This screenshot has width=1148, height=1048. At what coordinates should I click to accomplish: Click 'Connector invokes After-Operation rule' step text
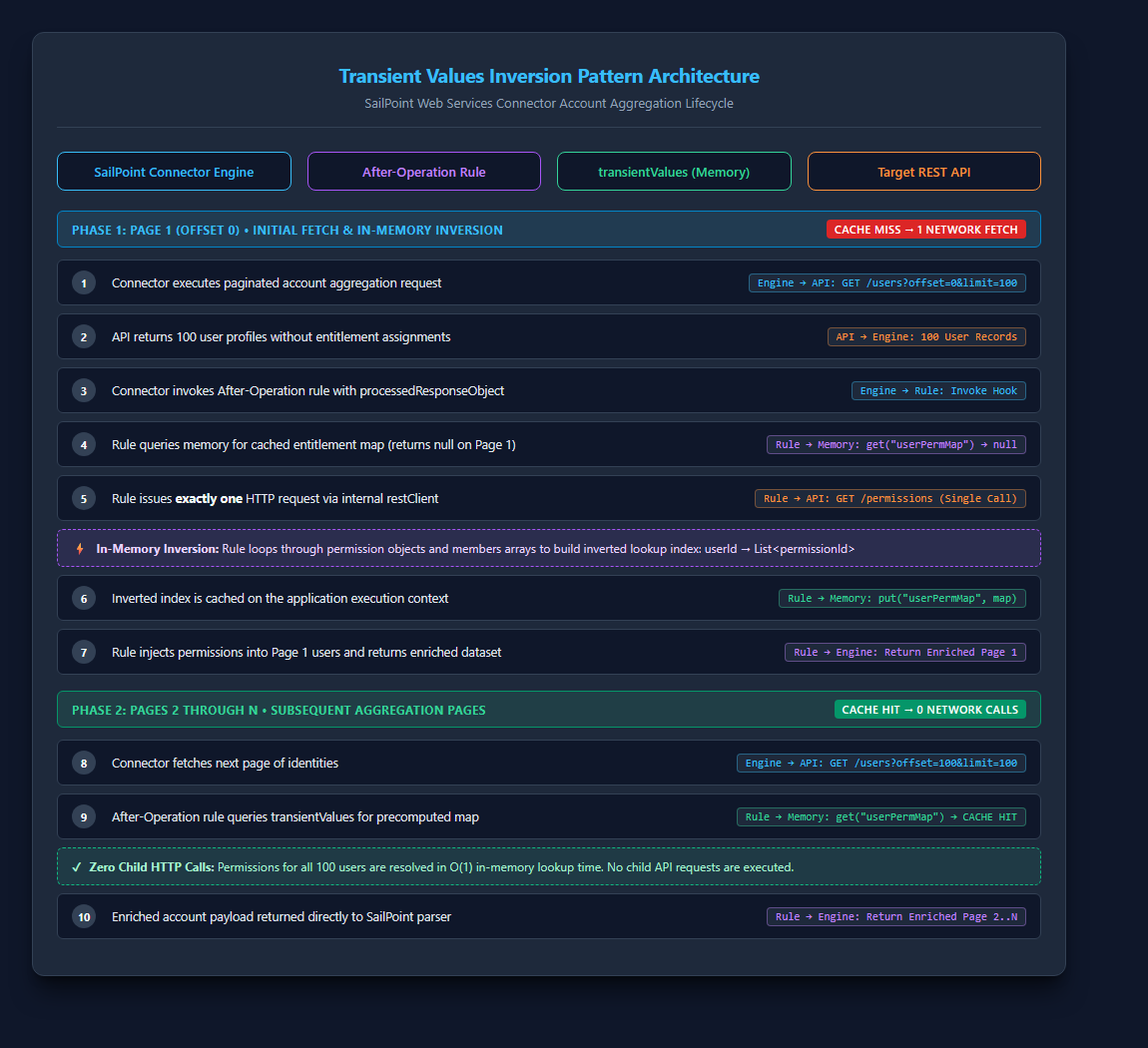307,391
